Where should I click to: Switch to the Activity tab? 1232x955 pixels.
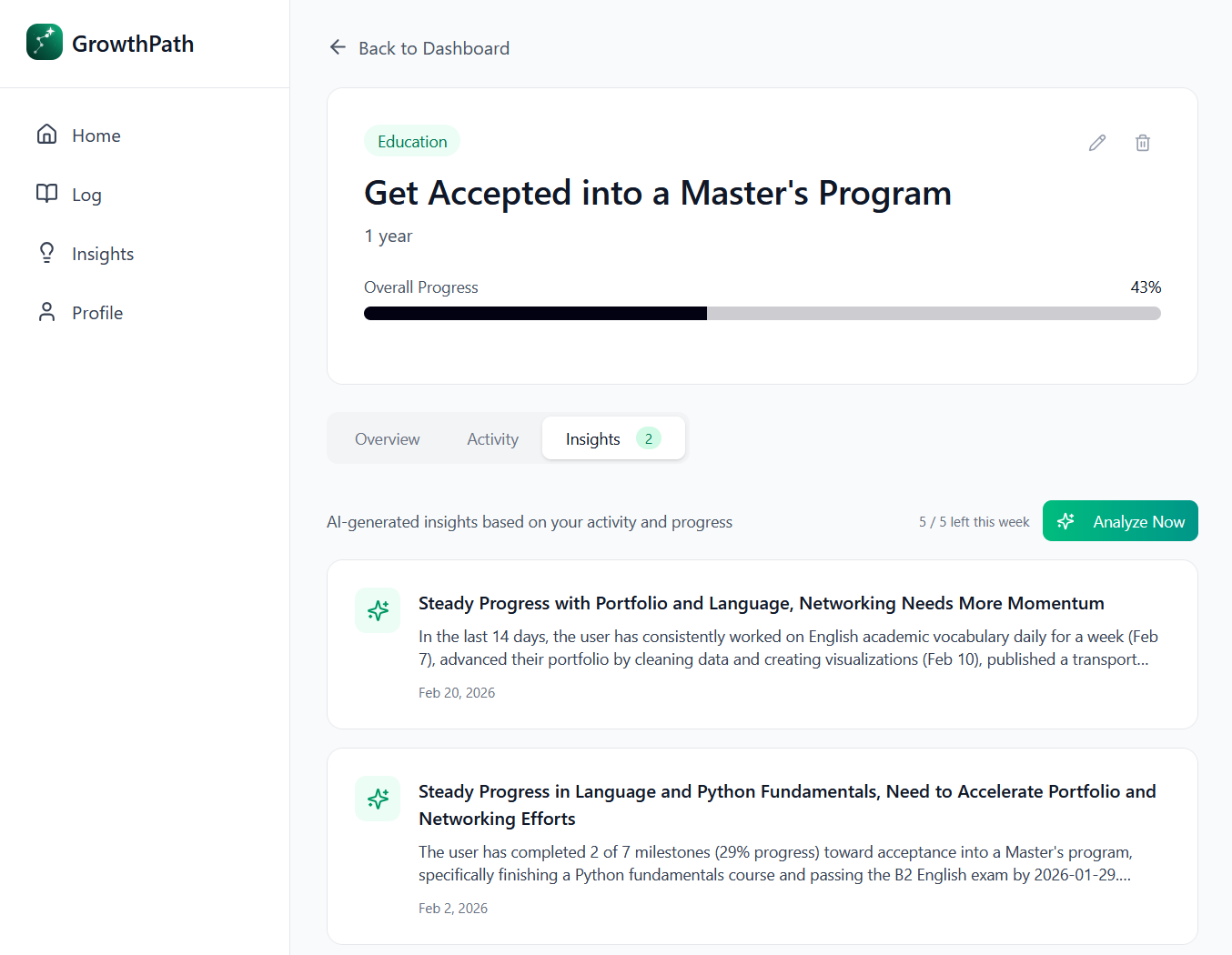492,439
